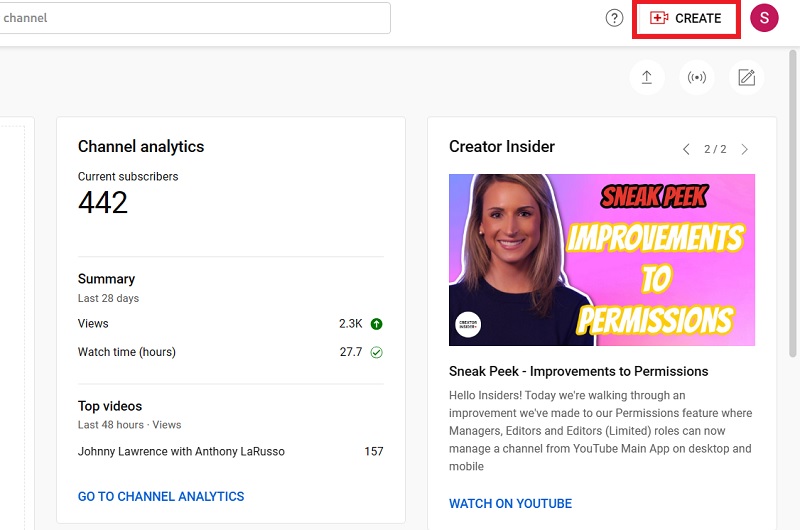Click the checkmark icon beside Watch time

(377, 352)
